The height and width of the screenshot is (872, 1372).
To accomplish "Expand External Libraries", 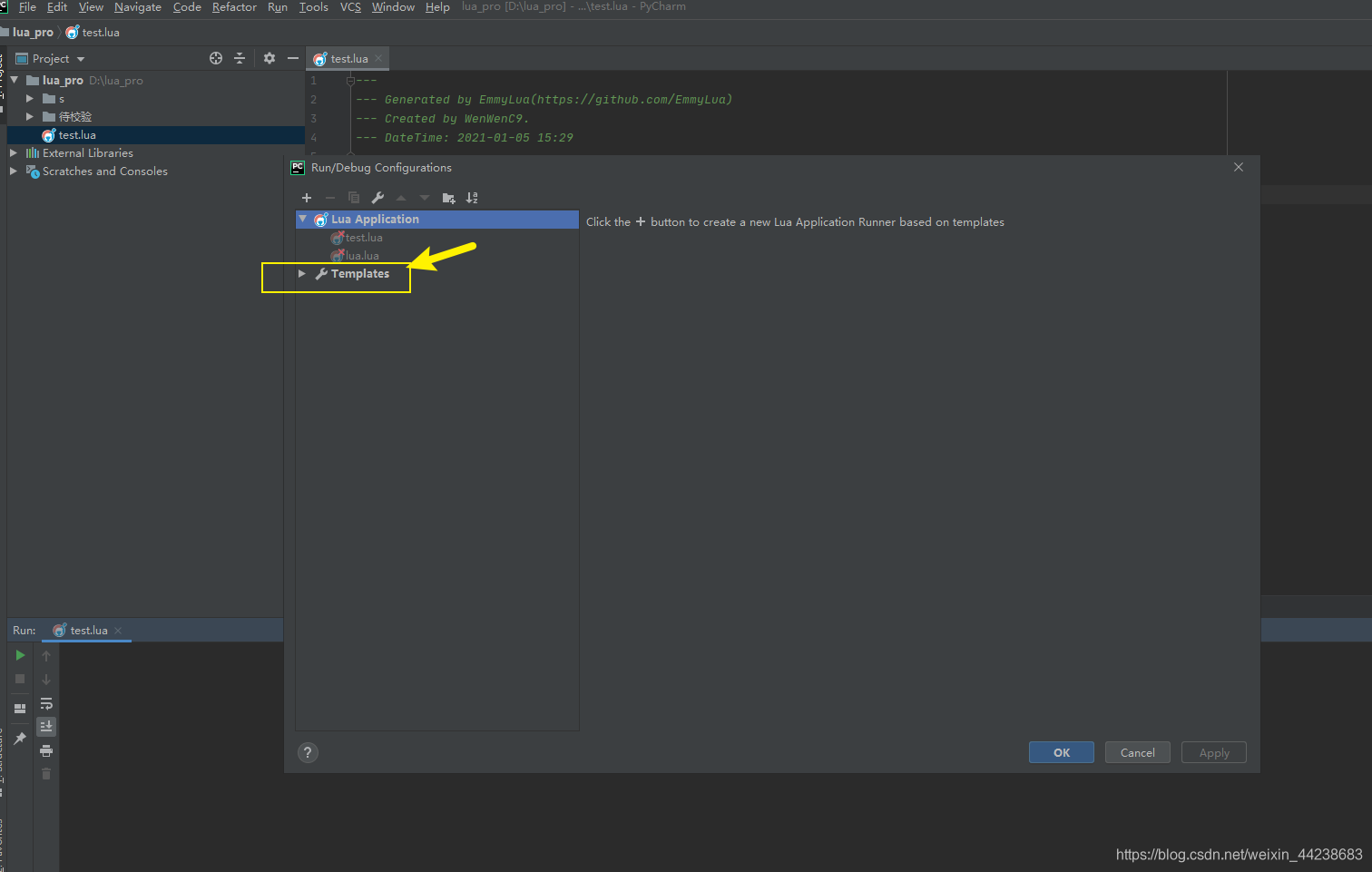I will point(14,152).
